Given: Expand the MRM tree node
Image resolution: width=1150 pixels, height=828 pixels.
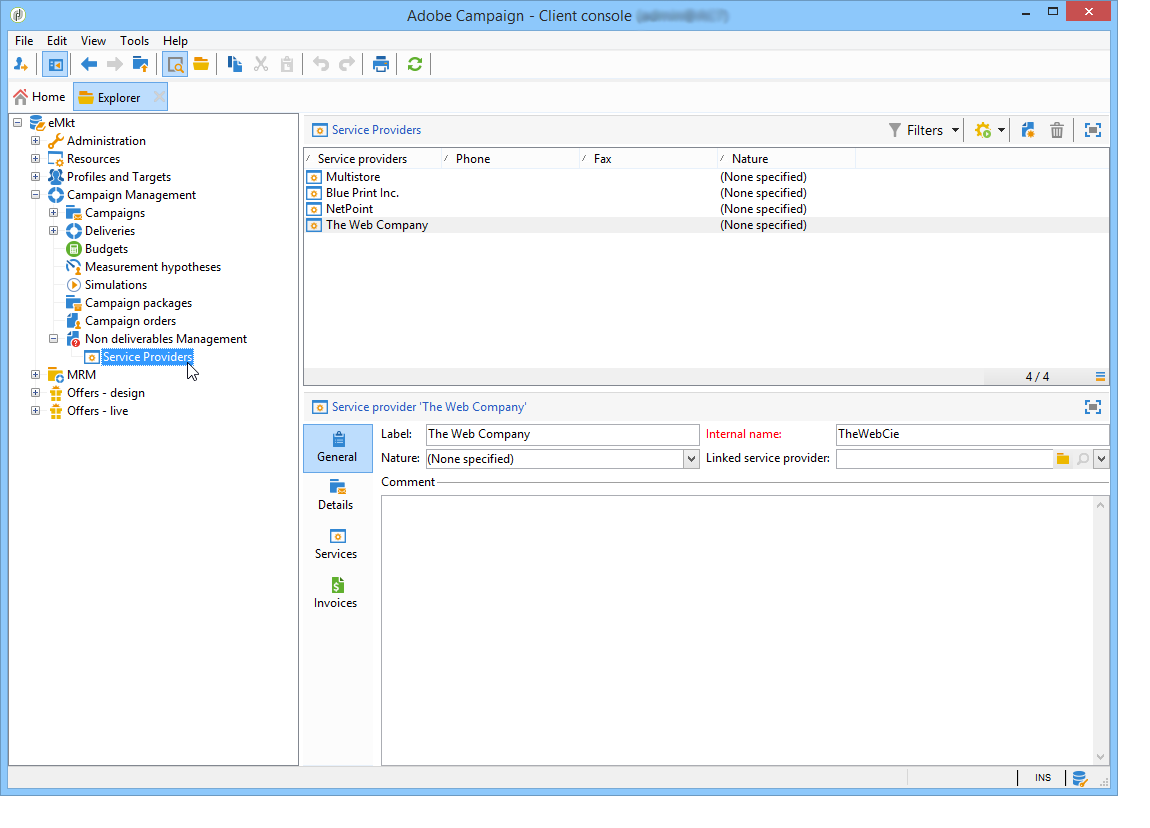Looking at the screenshot, I should click(35, 375).
